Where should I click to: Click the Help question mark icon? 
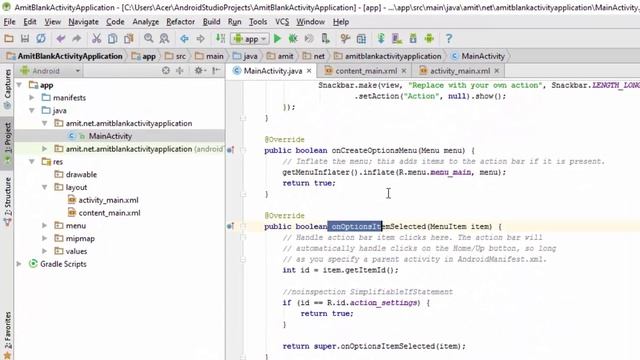point(449,39)
